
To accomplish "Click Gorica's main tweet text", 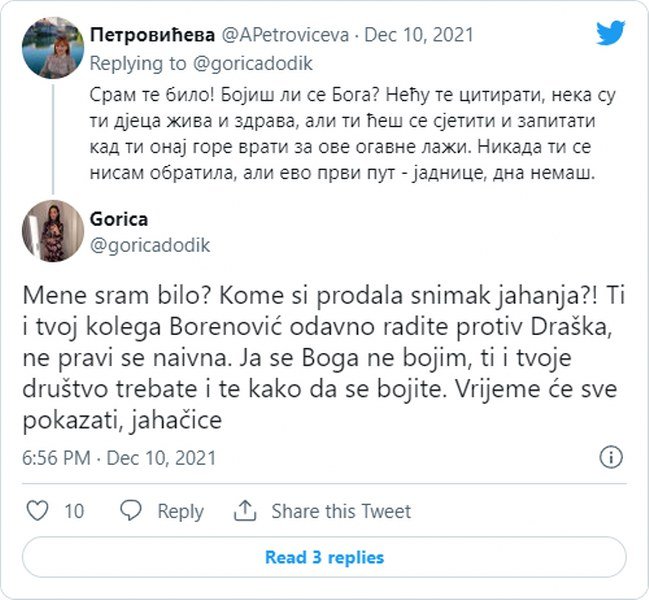I will pos(310,356).
